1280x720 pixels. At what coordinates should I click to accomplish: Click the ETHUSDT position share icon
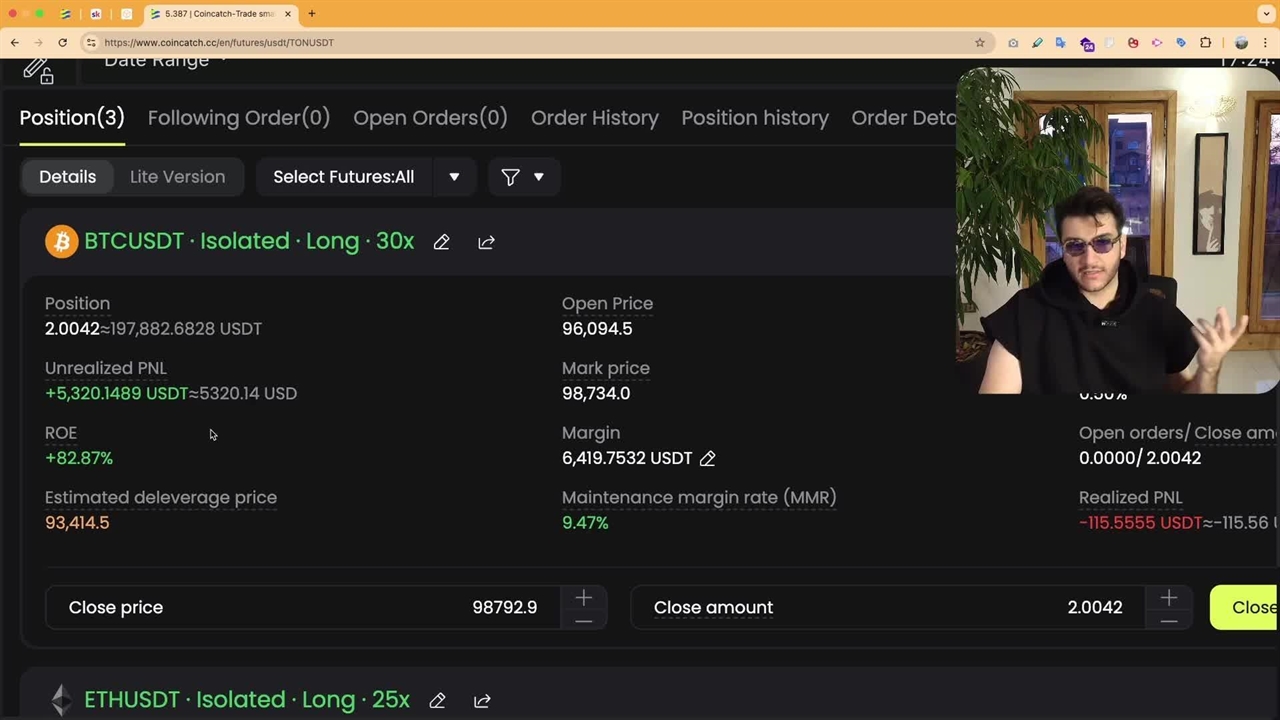point(482,700)
